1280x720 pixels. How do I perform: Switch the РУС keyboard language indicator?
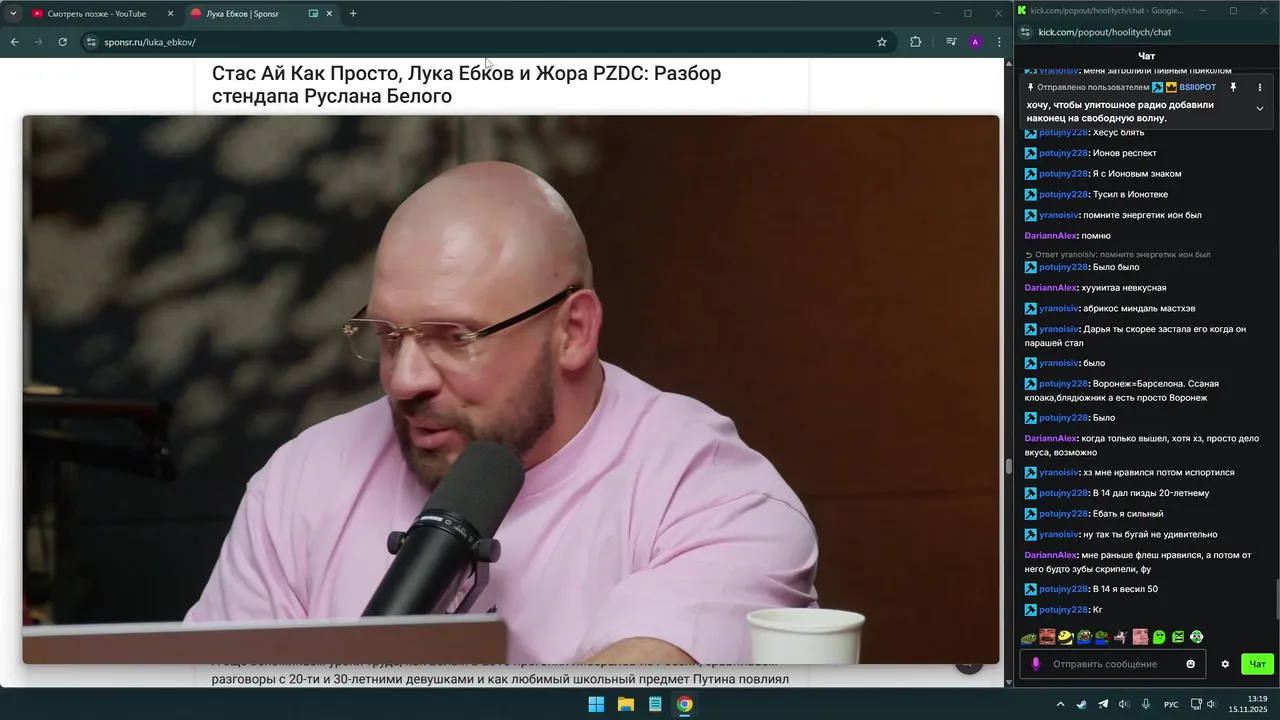pos(1170,705)
